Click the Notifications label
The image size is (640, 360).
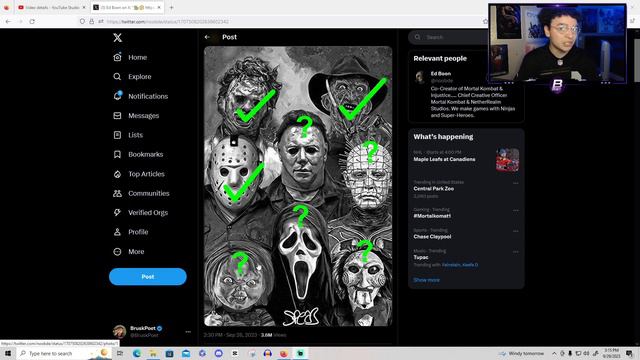click(x=148, y=96)
